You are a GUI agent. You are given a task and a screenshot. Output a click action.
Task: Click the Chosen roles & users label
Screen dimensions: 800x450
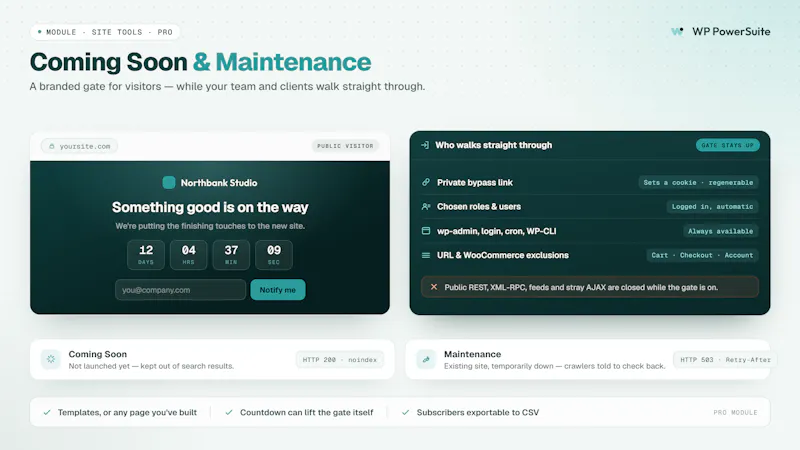(x=479, y=207)
